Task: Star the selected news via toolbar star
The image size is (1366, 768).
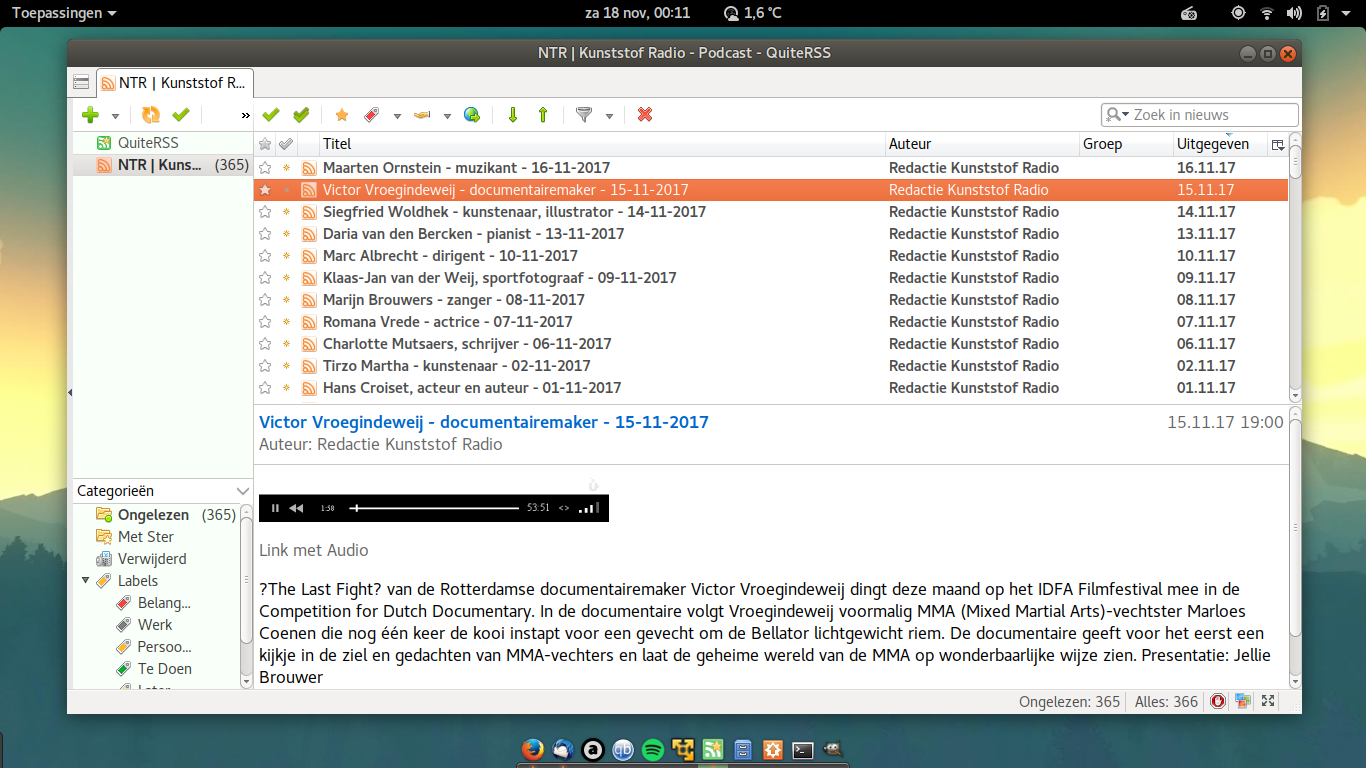Action: [342, 115]
